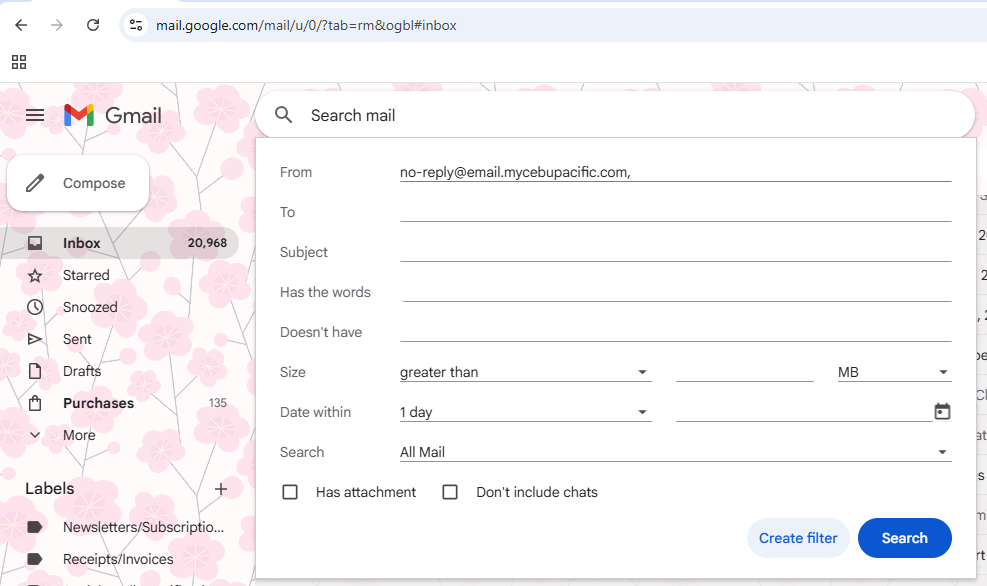Expand the More section in sidebar
The height and width of the screenshot is (586, 987).
79,435
